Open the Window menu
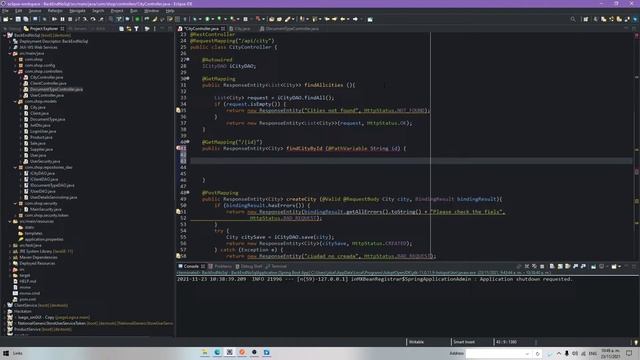This screenshot has width=640, height=360. pyautogui.click(x=151, y=11)
